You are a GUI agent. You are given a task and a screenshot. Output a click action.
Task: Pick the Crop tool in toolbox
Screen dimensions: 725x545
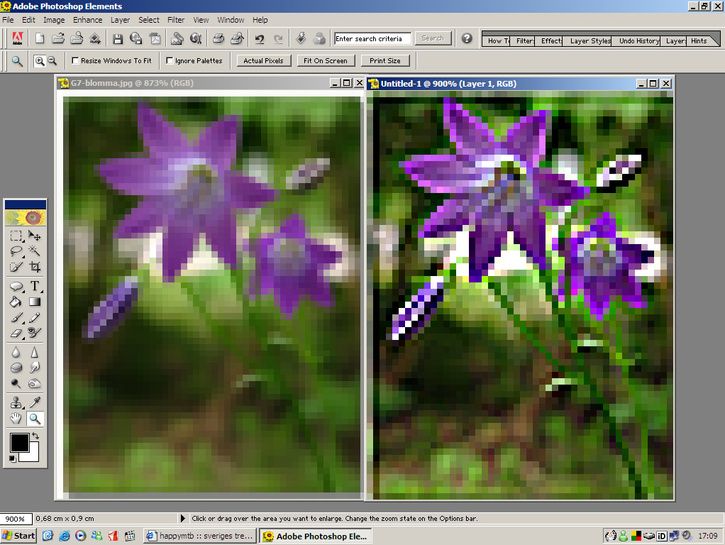[34, 267]
